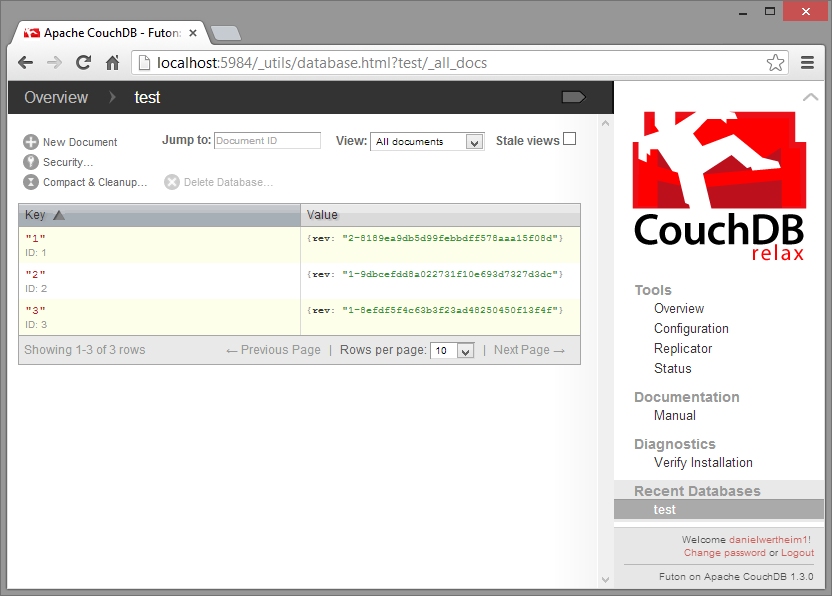Click the CouchDB logo image
The width and height of the screenshot is (832, 596).
pos(719,186)
